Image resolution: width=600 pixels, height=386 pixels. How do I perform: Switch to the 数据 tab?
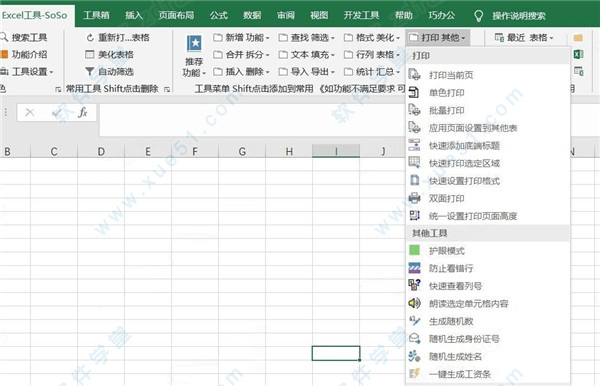point(252,16)
